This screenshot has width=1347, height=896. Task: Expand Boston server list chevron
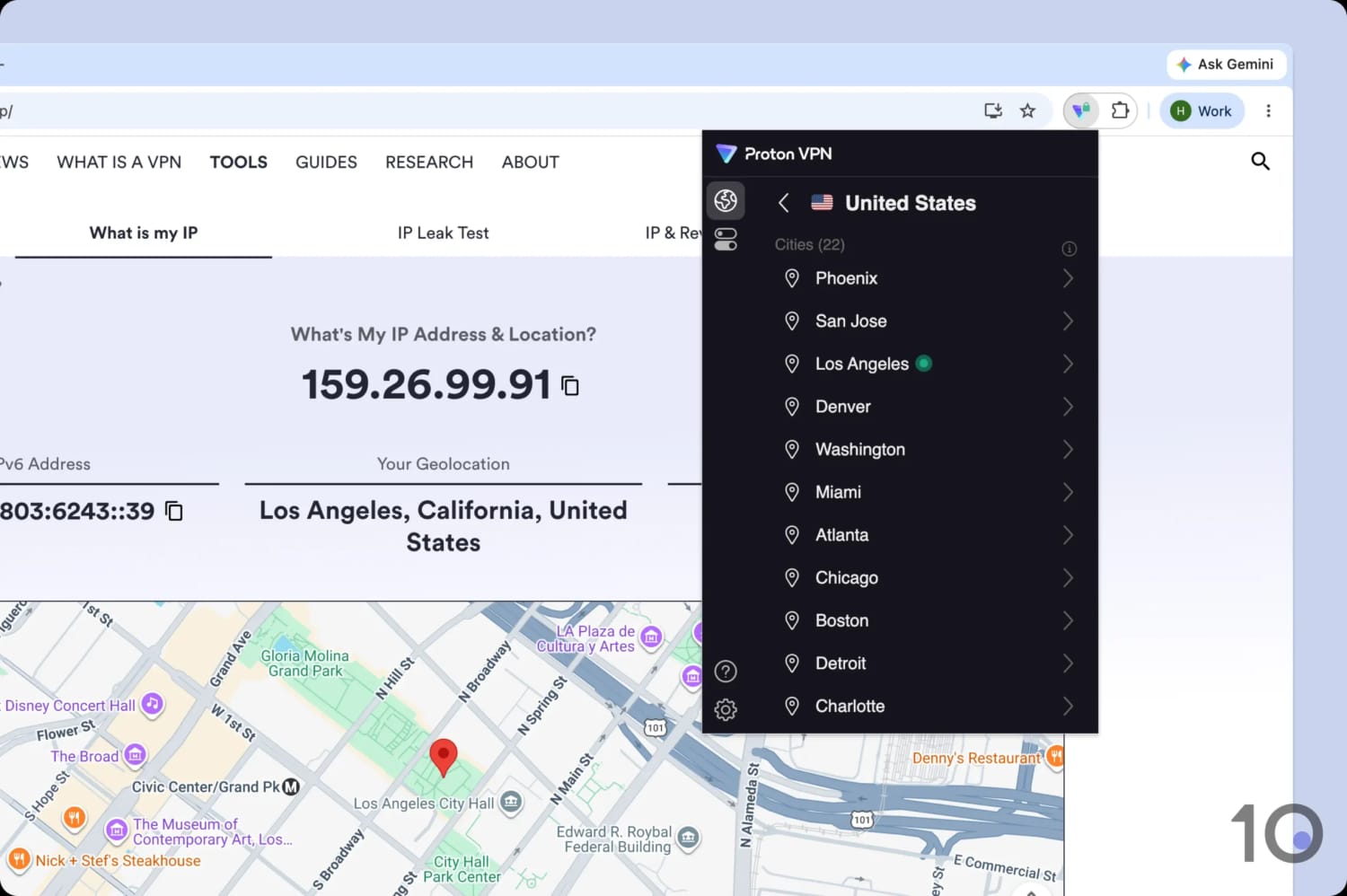[1068, 620]
